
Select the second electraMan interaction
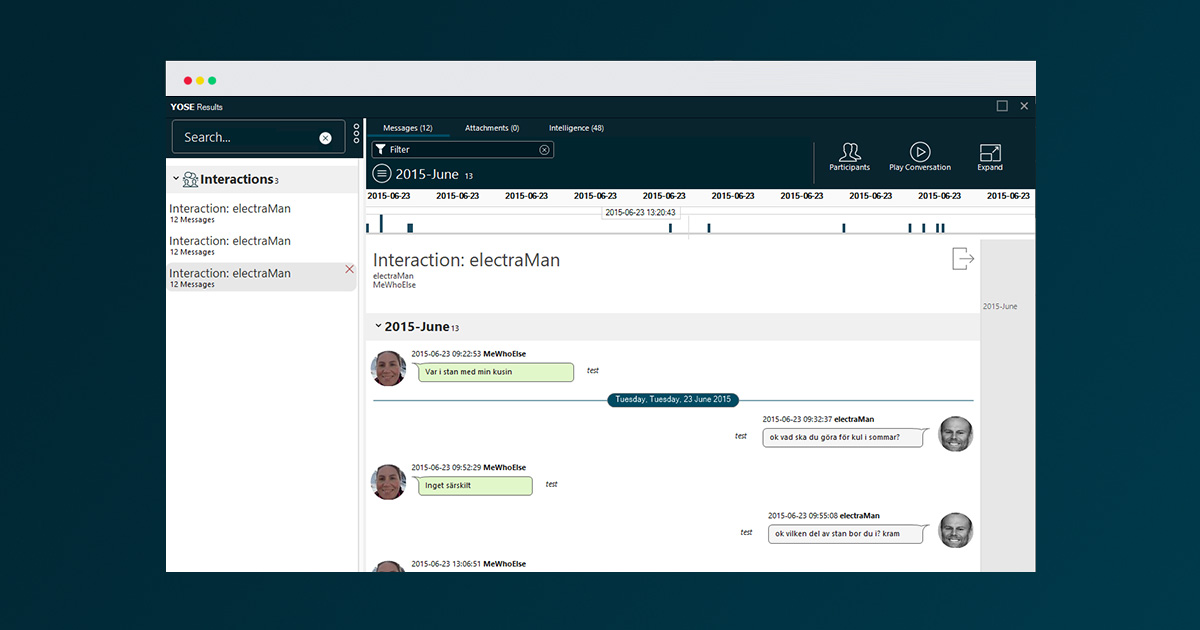click(x=230, y=244)
